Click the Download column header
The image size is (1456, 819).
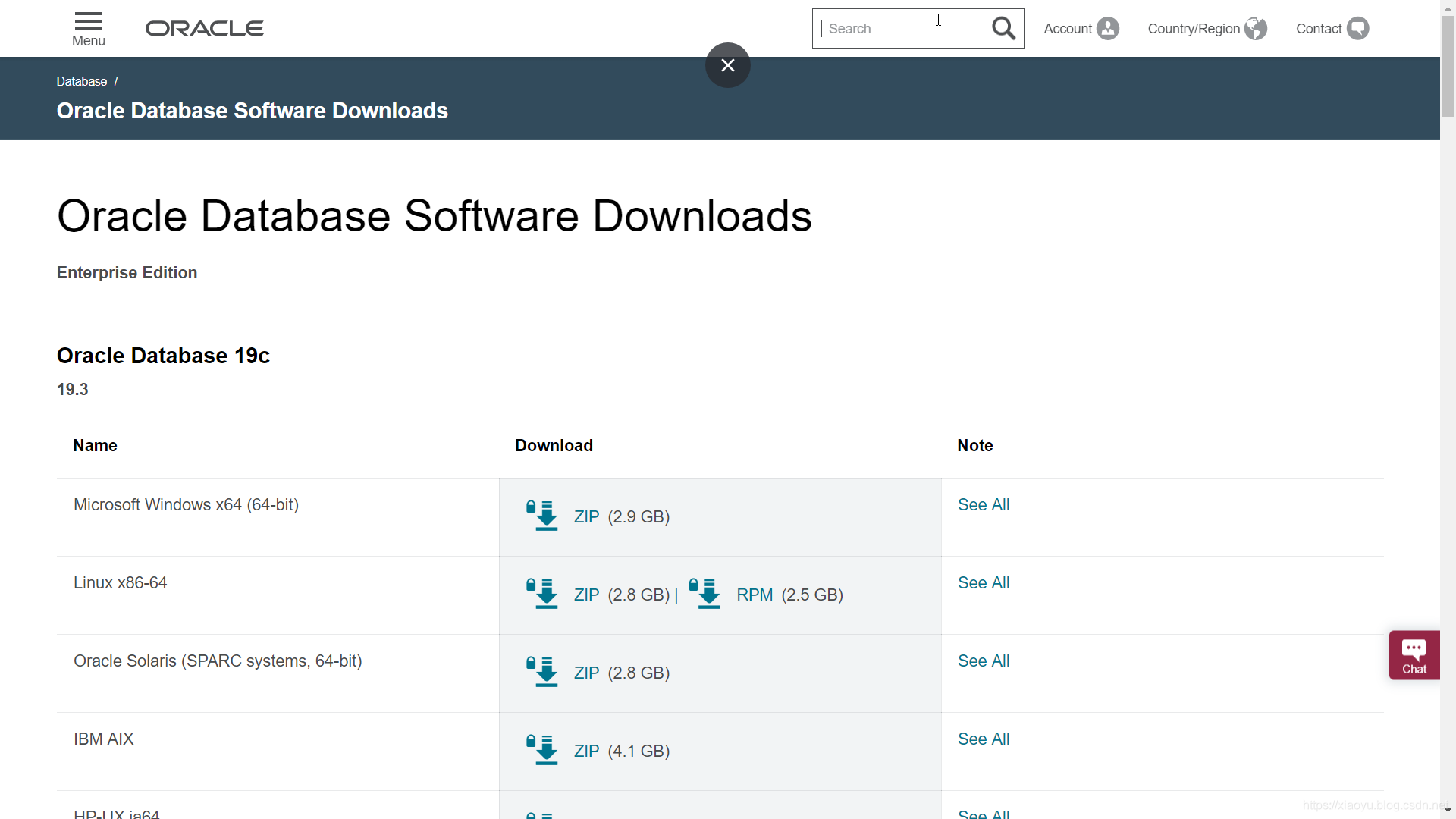point(554,446)
